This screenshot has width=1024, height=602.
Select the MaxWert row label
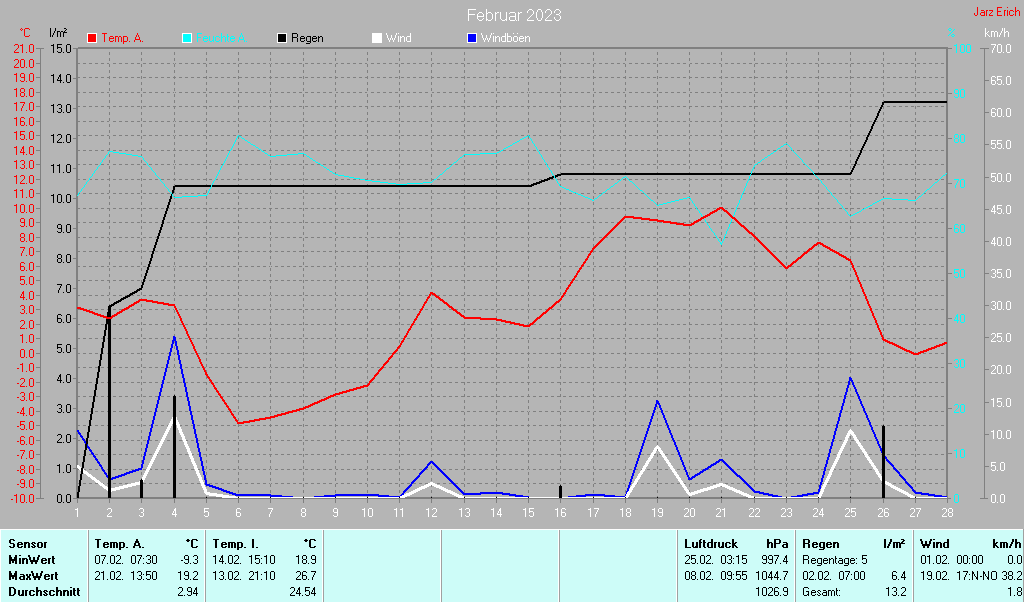[x=33, y=576]
